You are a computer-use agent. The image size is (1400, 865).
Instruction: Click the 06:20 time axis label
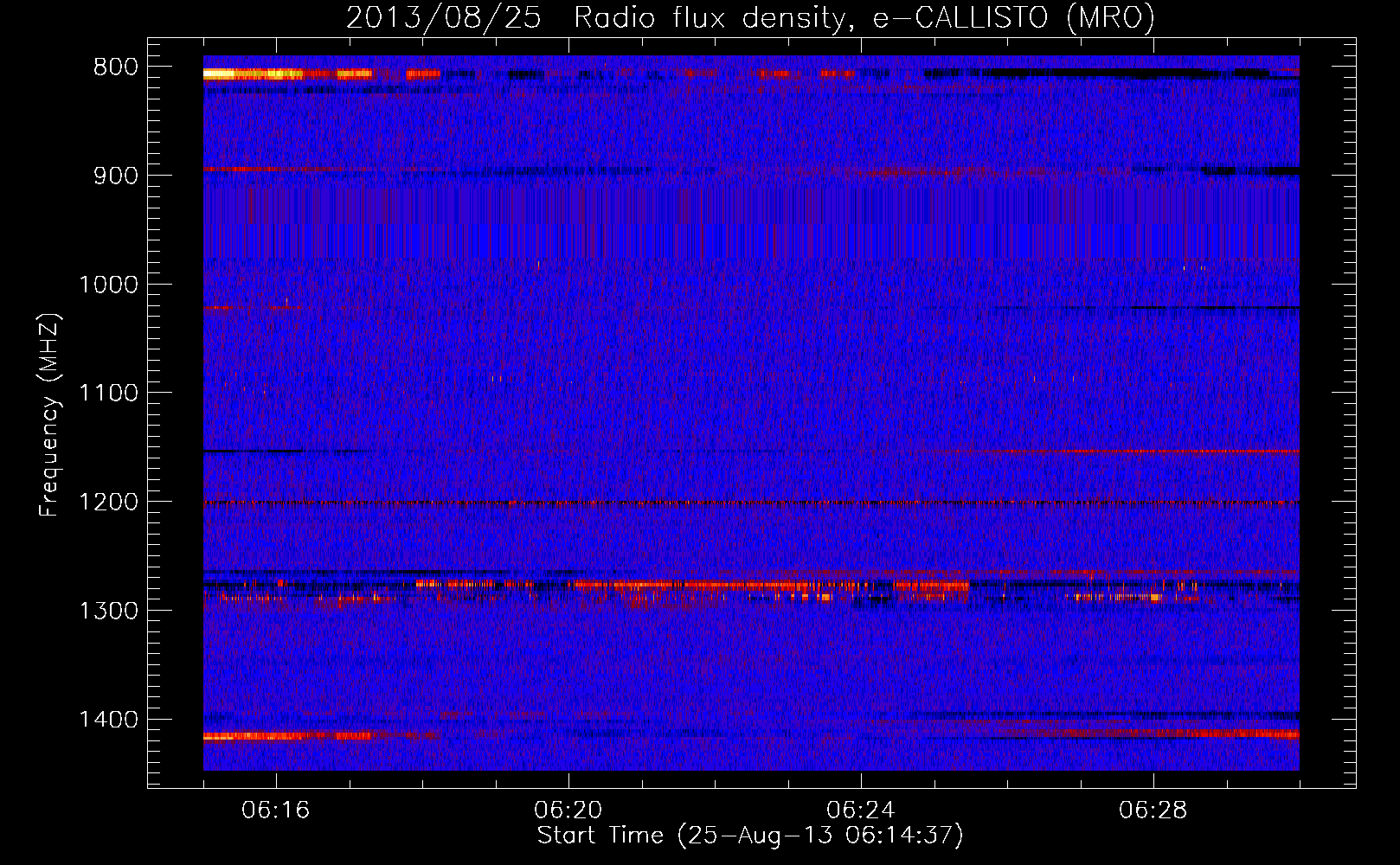tap(568, 811)
